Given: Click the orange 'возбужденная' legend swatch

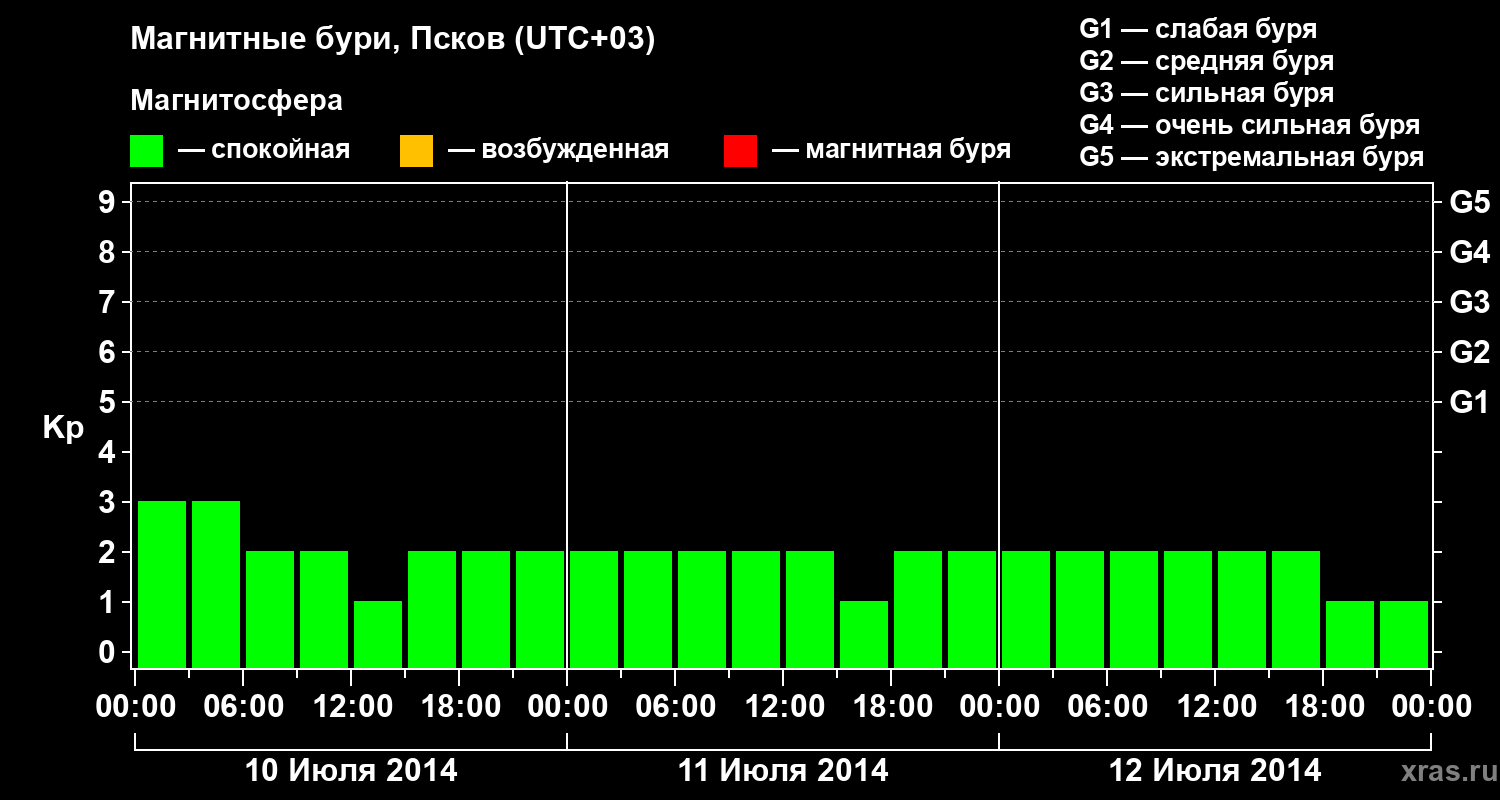Looking at the screenshot, I should [416, 151].
